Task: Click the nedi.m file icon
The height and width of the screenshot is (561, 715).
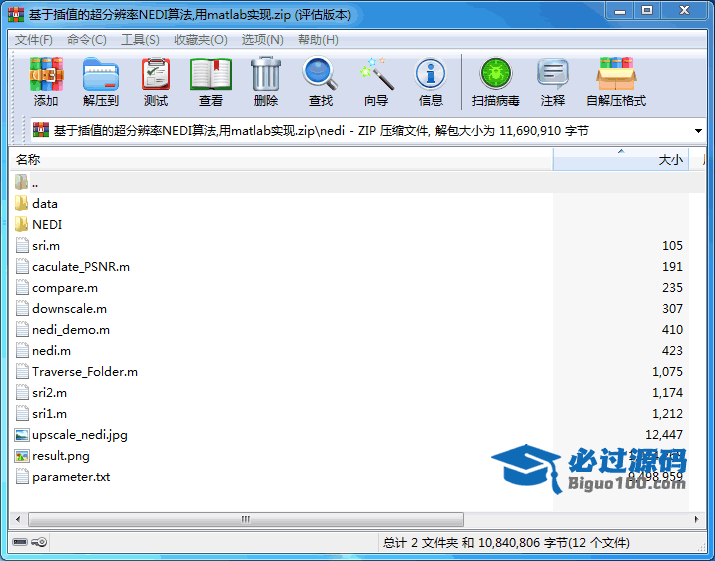Action: click(22, 351)
